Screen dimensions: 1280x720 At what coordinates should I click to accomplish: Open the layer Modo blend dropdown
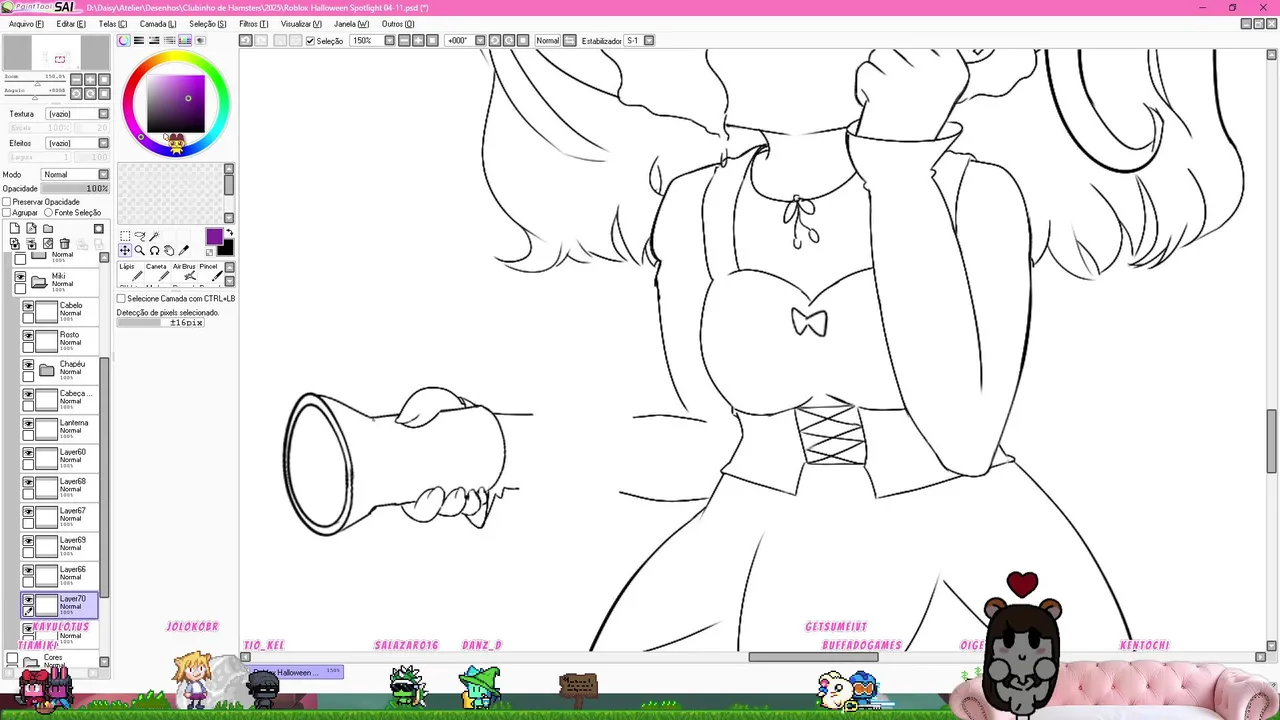pos(103,175)
